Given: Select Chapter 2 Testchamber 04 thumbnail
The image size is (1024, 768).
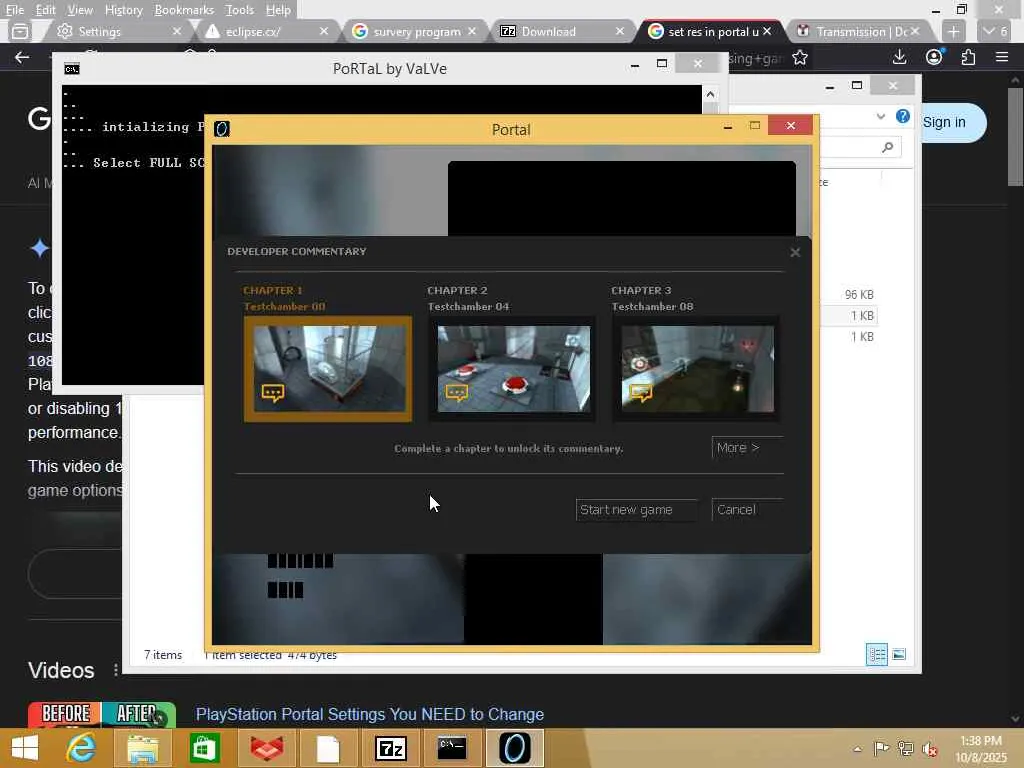Looking at the screenshot, I should (x=513, y=369).
